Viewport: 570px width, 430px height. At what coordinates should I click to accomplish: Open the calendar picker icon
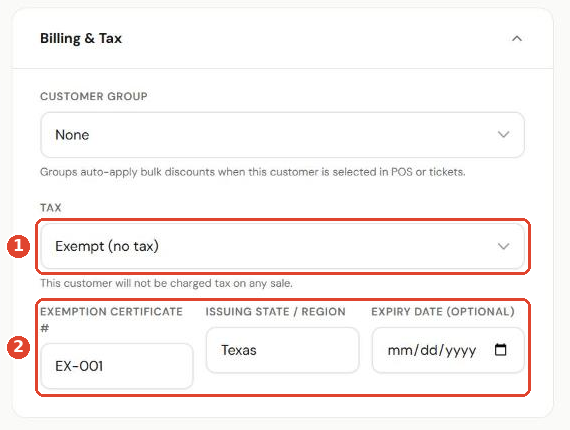pos(501,350)
